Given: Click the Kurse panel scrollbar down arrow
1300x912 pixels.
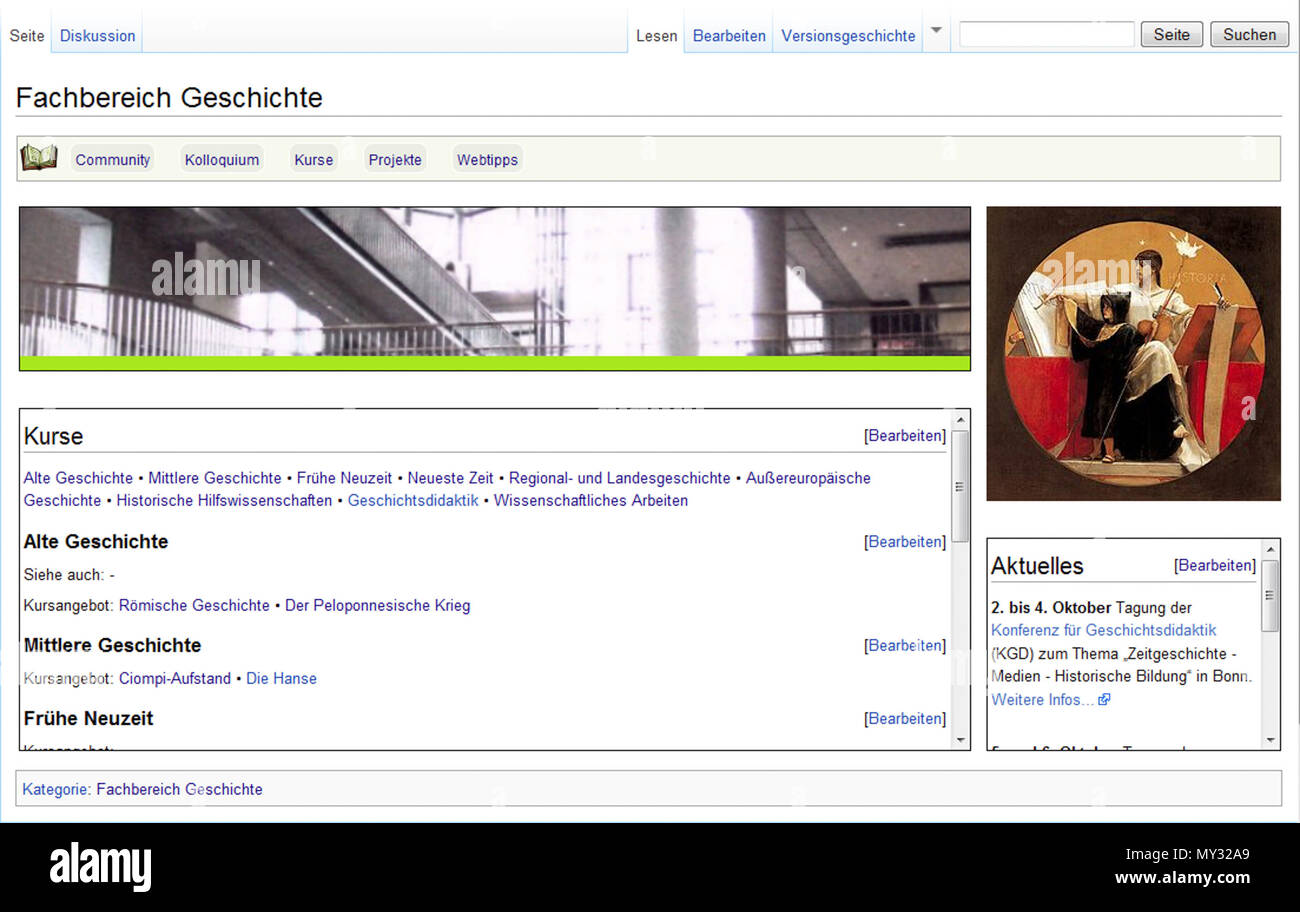Looking at the screenshot, I should (960, 740).
